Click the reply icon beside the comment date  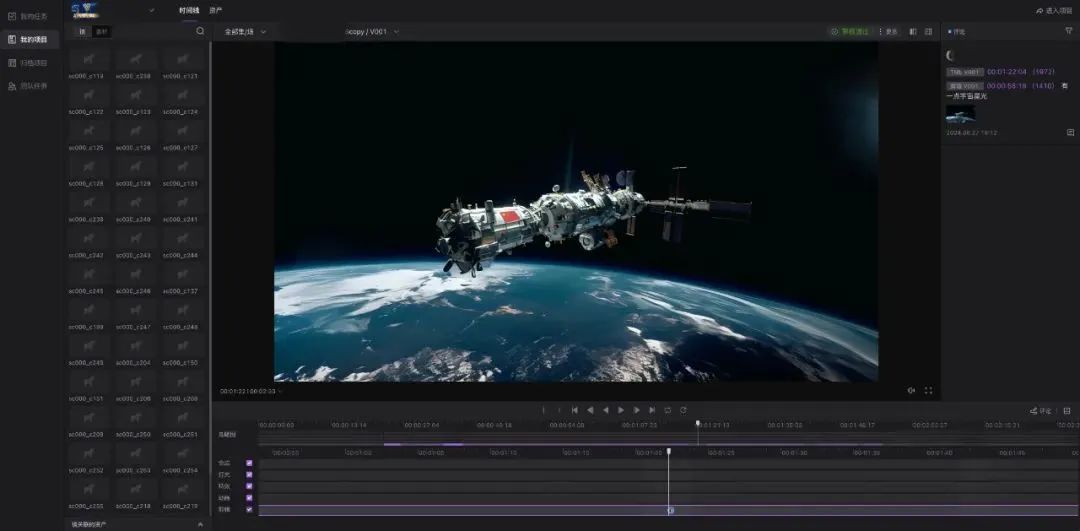click(1070, 132)
